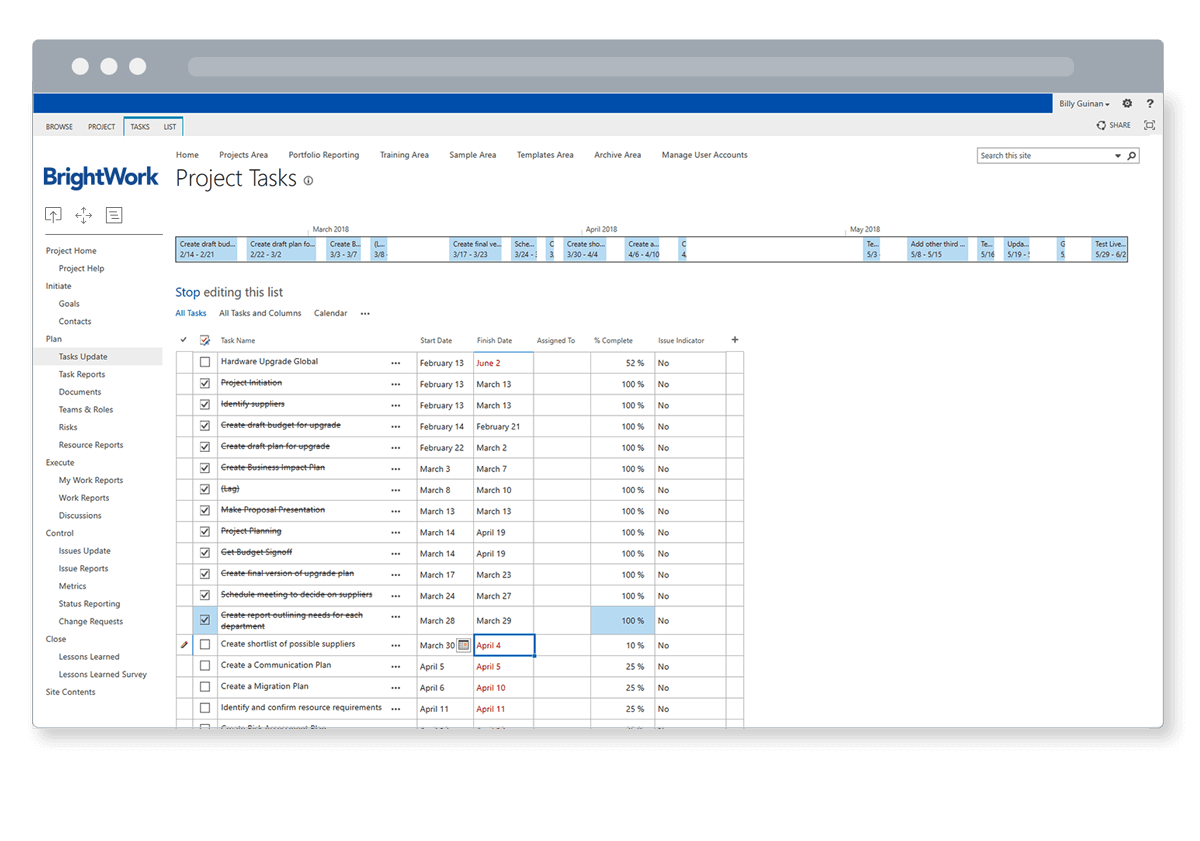Go to Templates Area navigation item
This screenshot has height=841, width=1200.
tap(545, 155)
